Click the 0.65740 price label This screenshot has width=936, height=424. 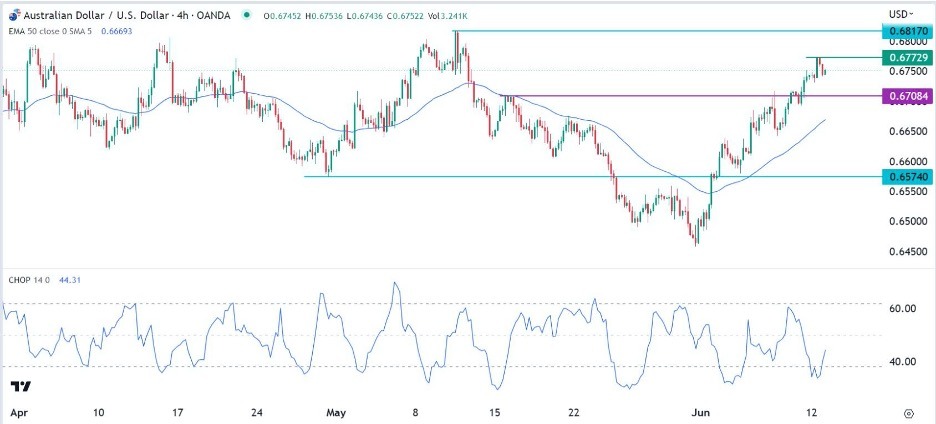pos(907,176)
